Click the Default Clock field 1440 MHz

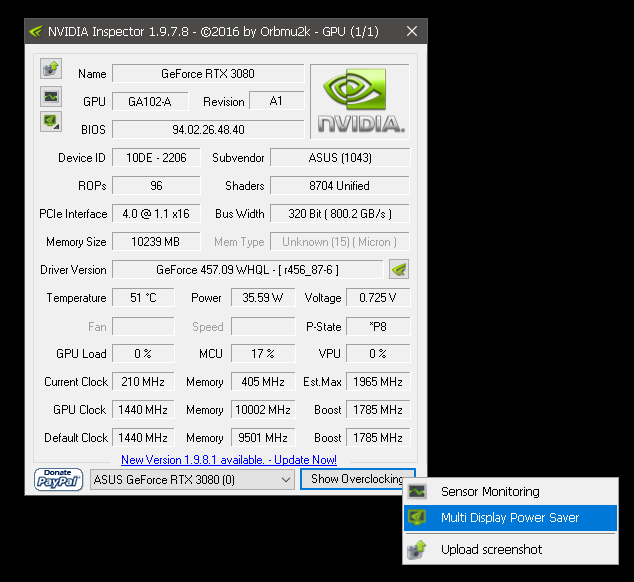(143, 438)
